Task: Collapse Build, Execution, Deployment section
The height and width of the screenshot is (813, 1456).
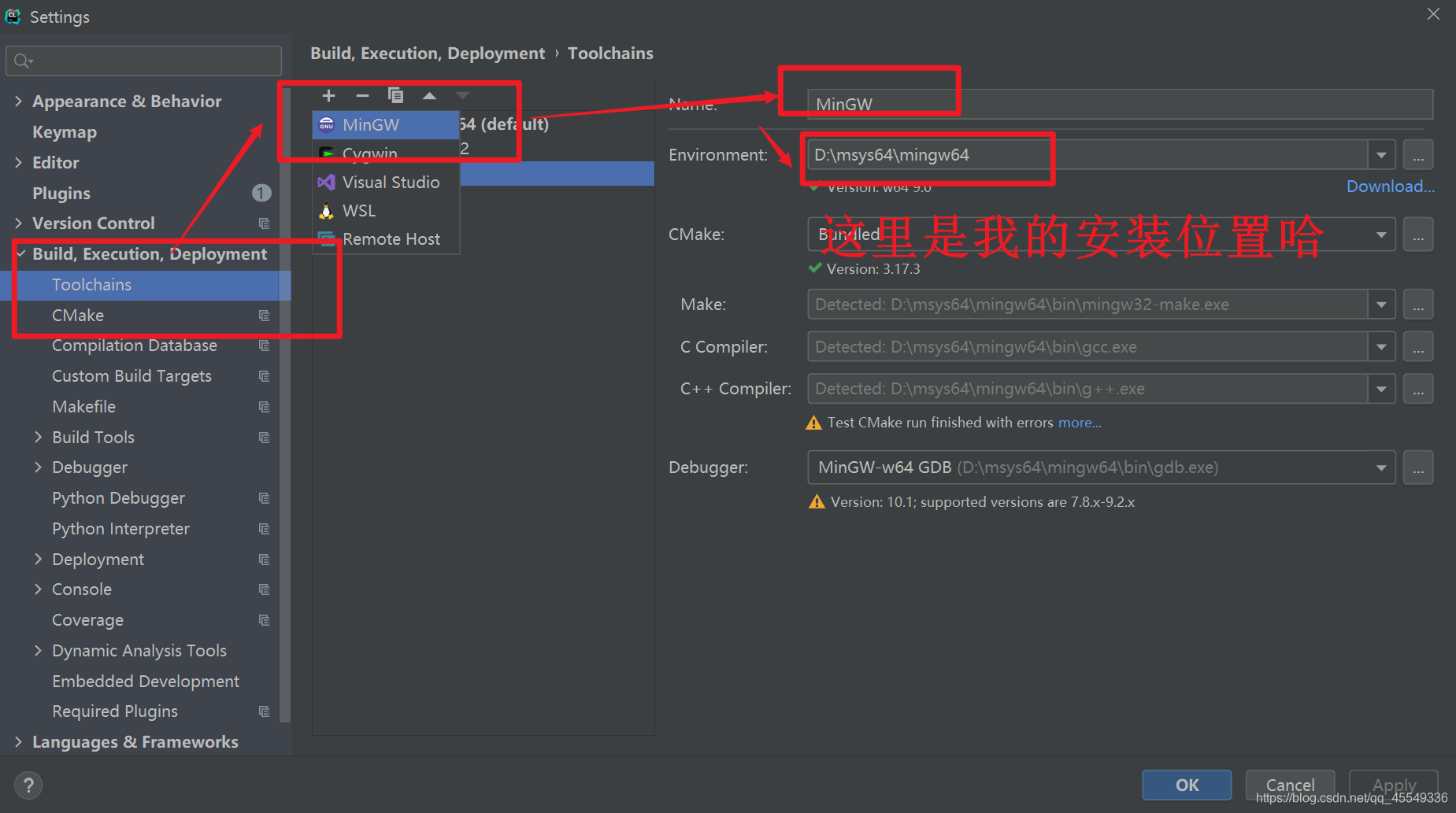Action: click(20, 253)
